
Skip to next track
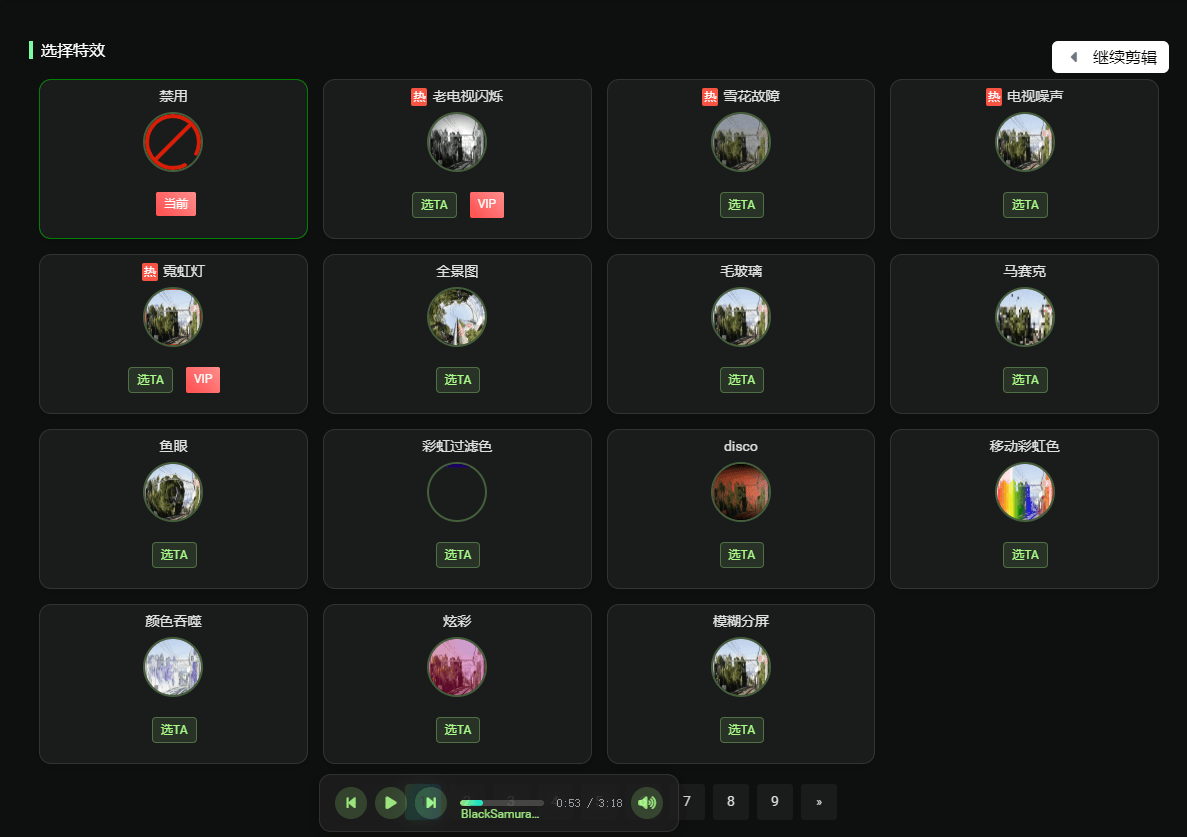(x=430, y=802)
